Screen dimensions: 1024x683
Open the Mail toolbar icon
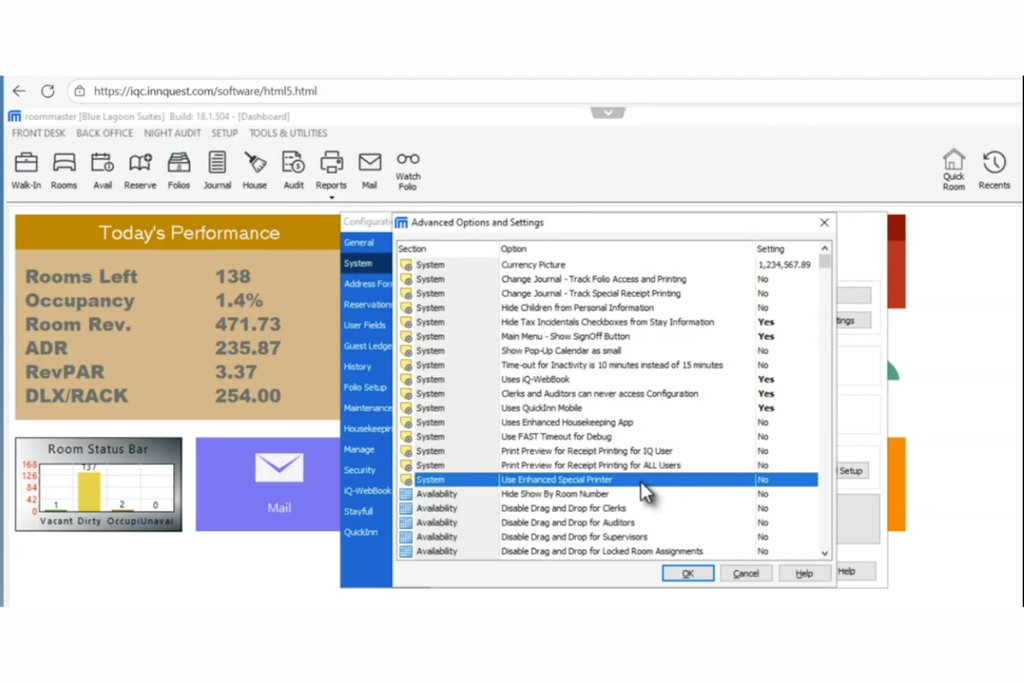pos(370,170)
